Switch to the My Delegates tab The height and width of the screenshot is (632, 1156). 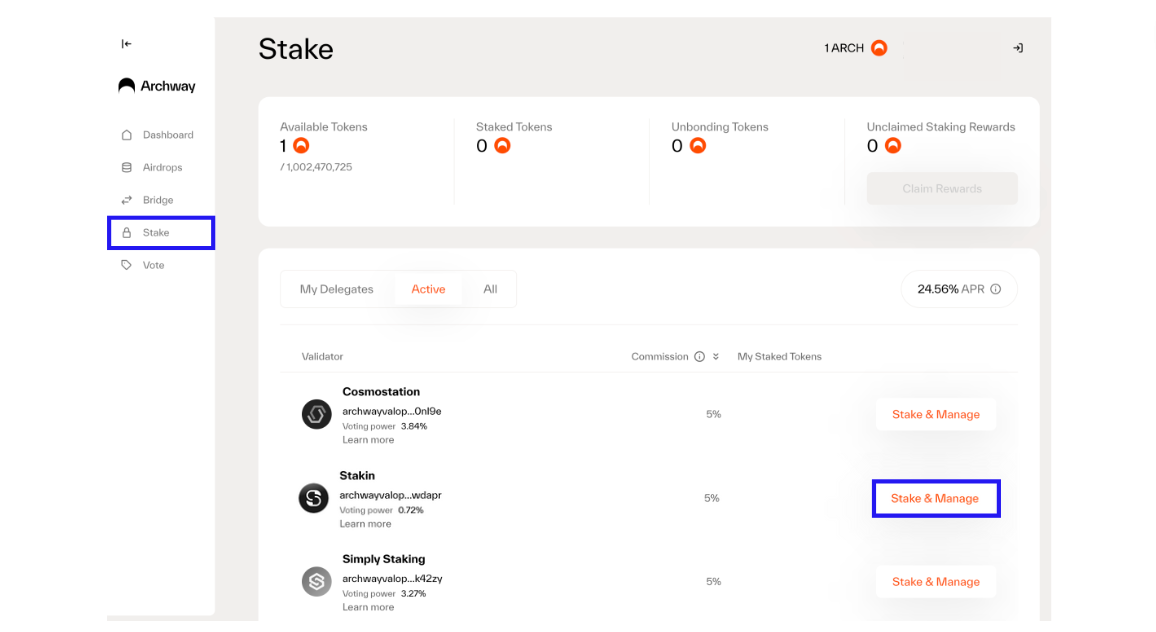336,289
